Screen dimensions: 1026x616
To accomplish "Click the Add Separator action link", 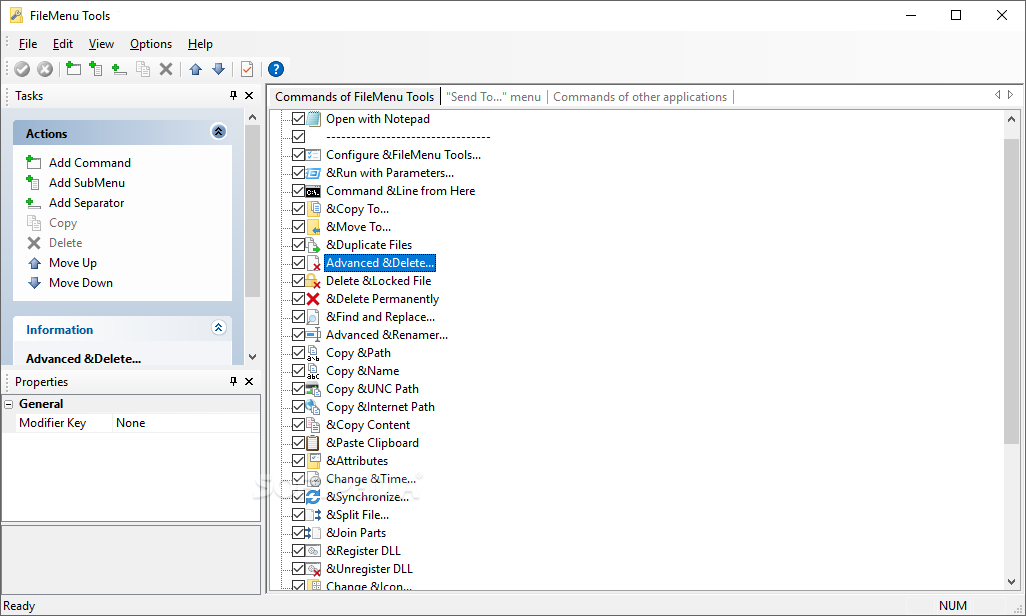I will click(86, 203).
